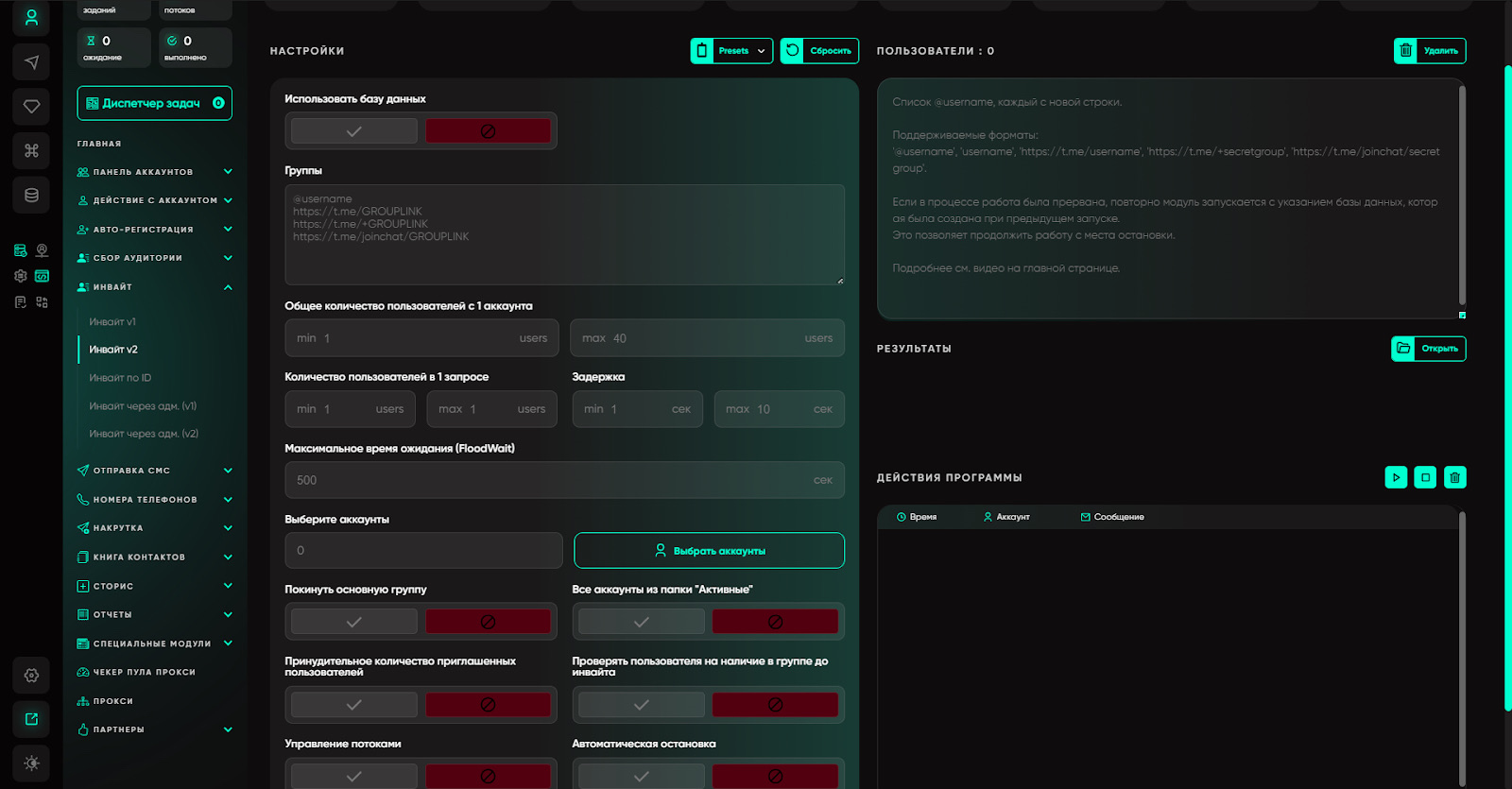
Task: Expand 'Отправка СМС' section
Action: point(155,471)
